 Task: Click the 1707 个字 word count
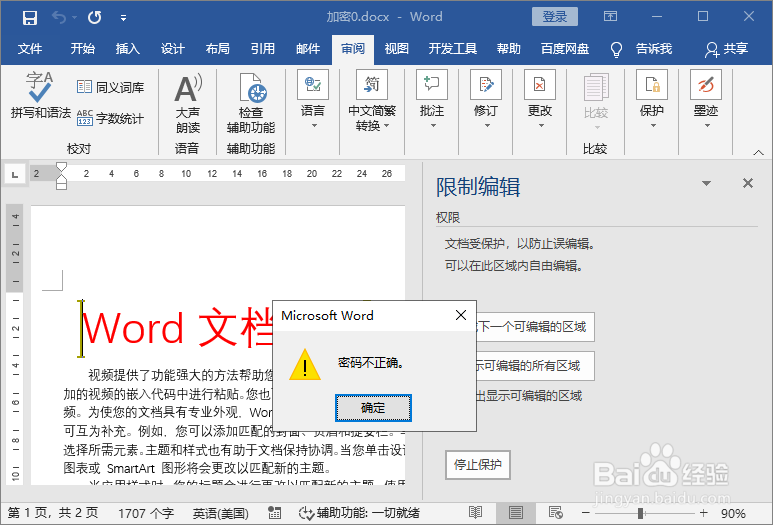pyautogui.click(x=146, y=514)
